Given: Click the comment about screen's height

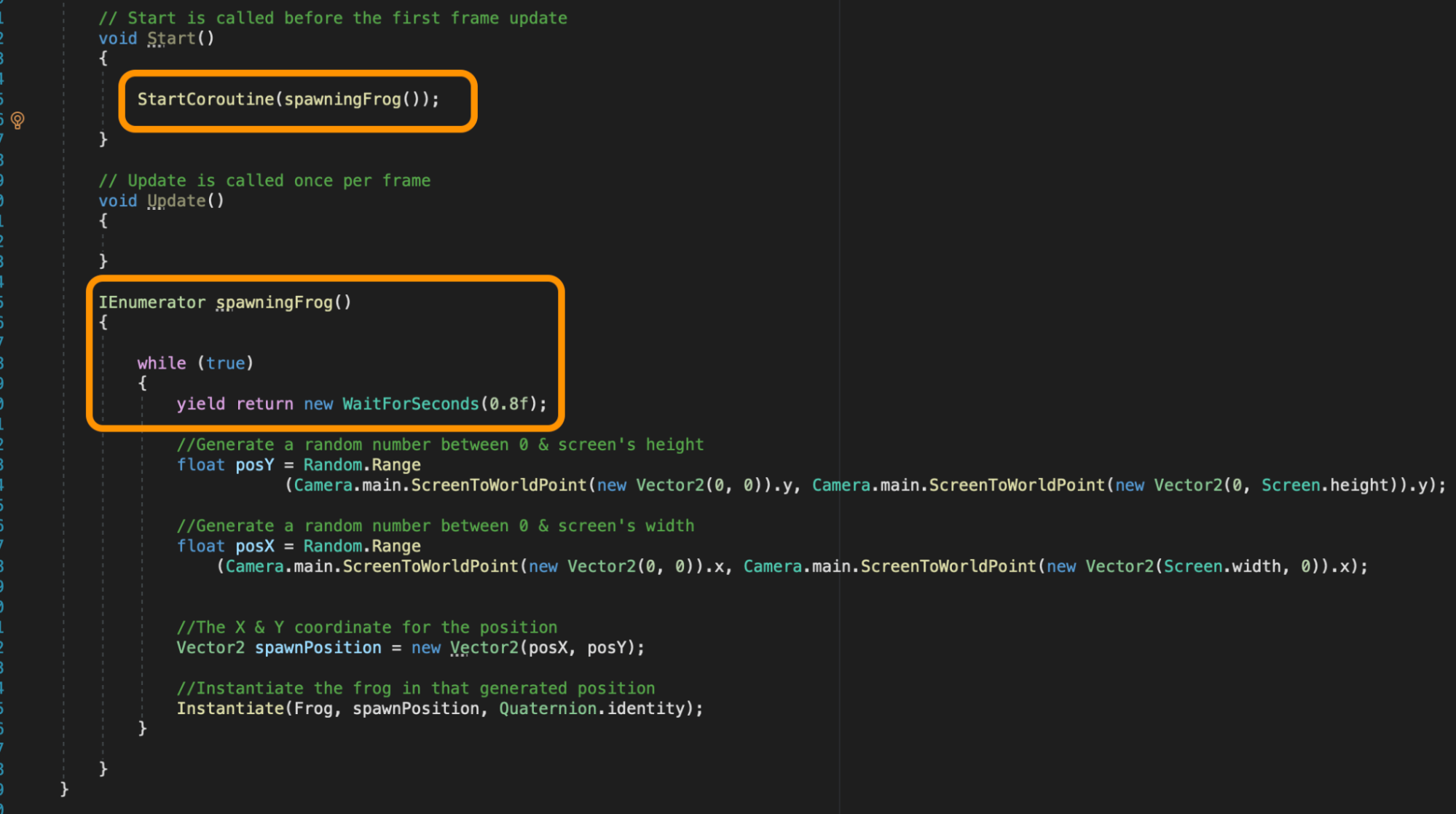Looking at the screenshot, I should coord(440,445).
